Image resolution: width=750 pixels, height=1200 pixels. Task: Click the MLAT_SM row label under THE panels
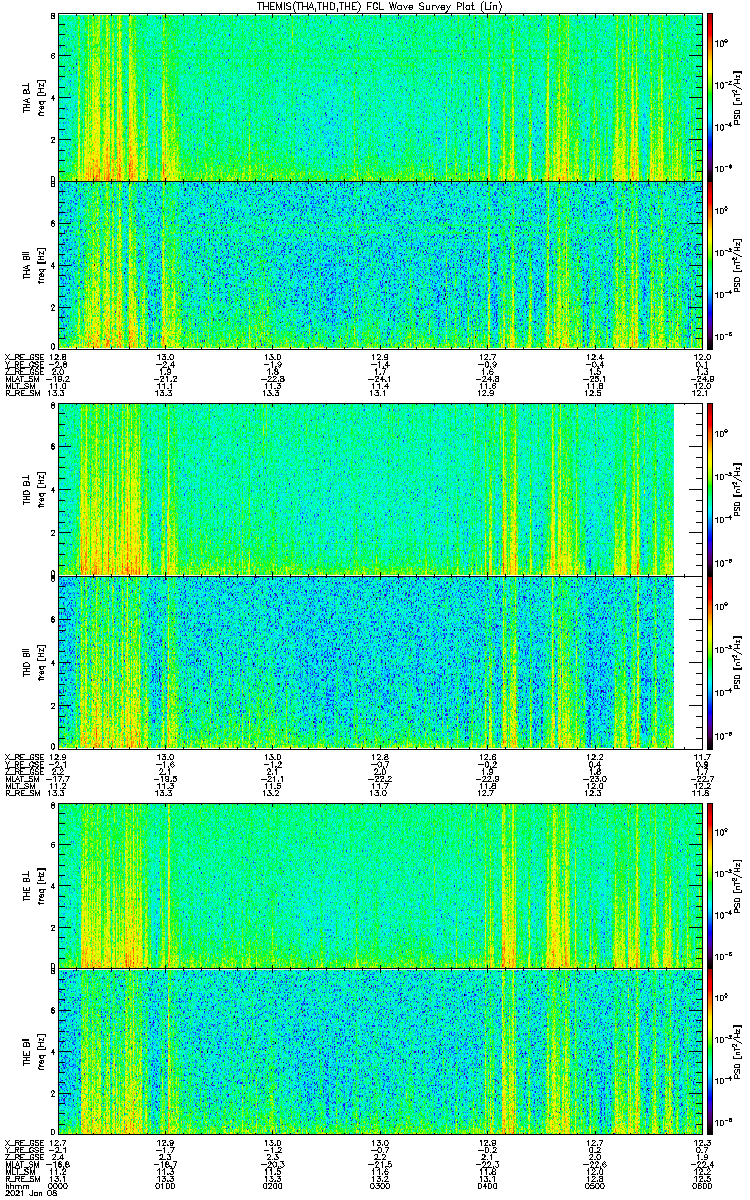(20, 1165)
